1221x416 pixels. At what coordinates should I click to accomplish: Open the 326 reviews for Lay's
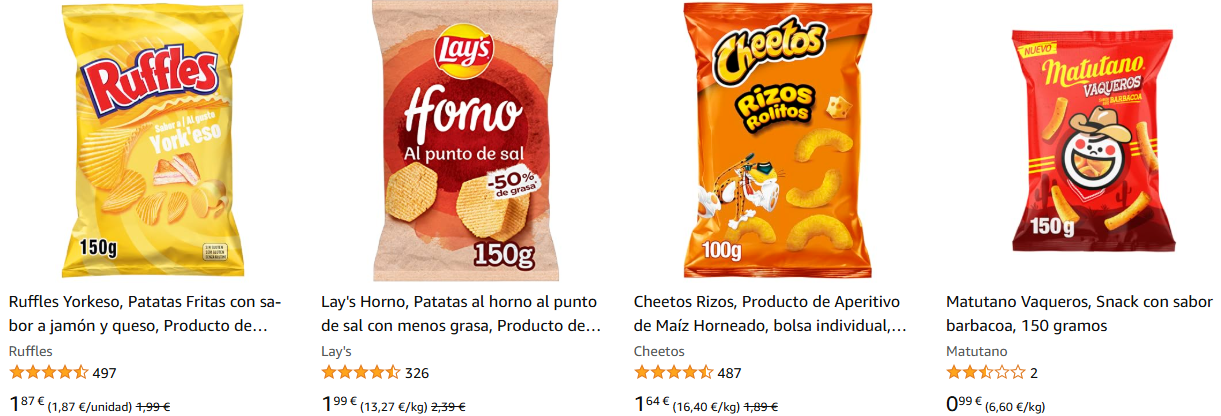417,373
